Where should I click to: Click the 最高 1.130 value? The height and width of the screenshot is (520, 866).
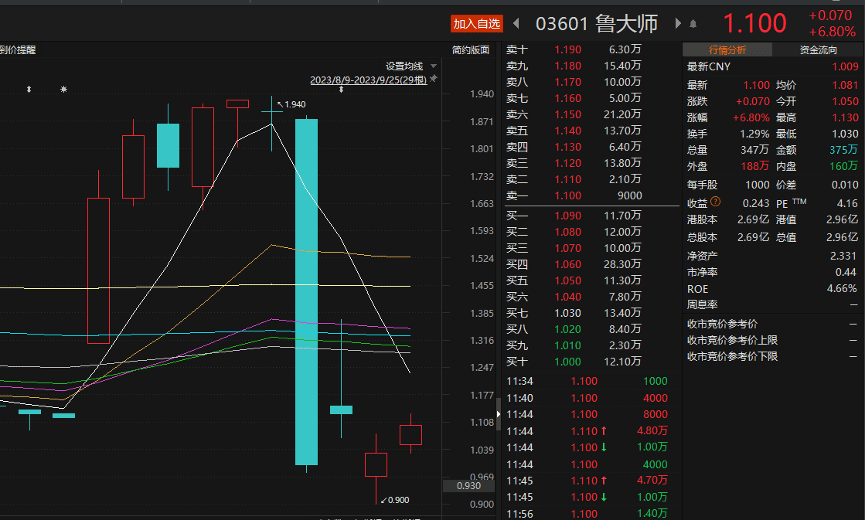tap(845, 118)
